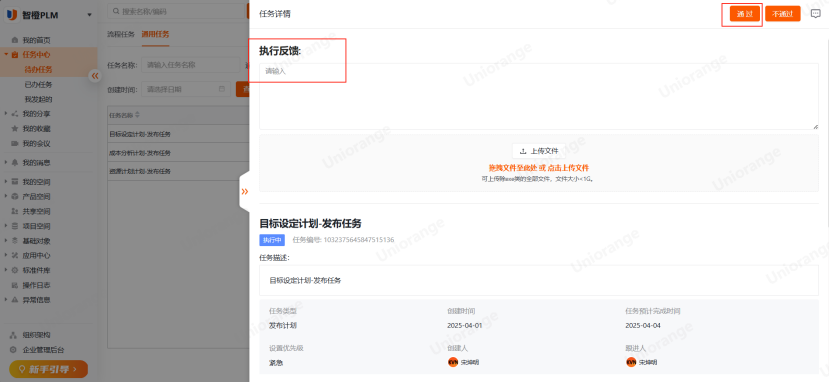The image size is (829, 382).
Task: Click the clipboard icon beside 任务中心
Action: click(x=15, y=54)
